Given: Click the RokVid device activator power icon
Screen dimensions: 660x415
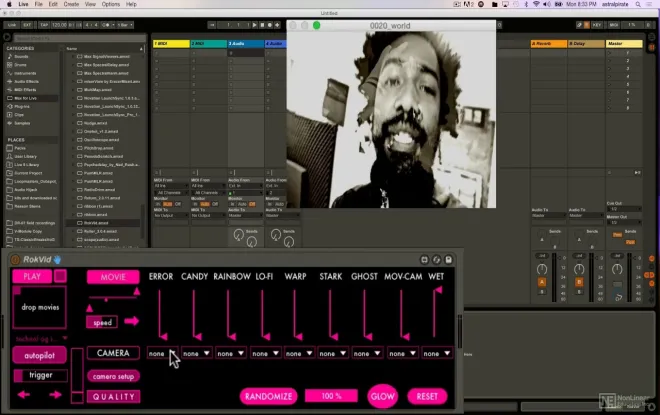Looking at the screenshot, I should pos(15,260).
